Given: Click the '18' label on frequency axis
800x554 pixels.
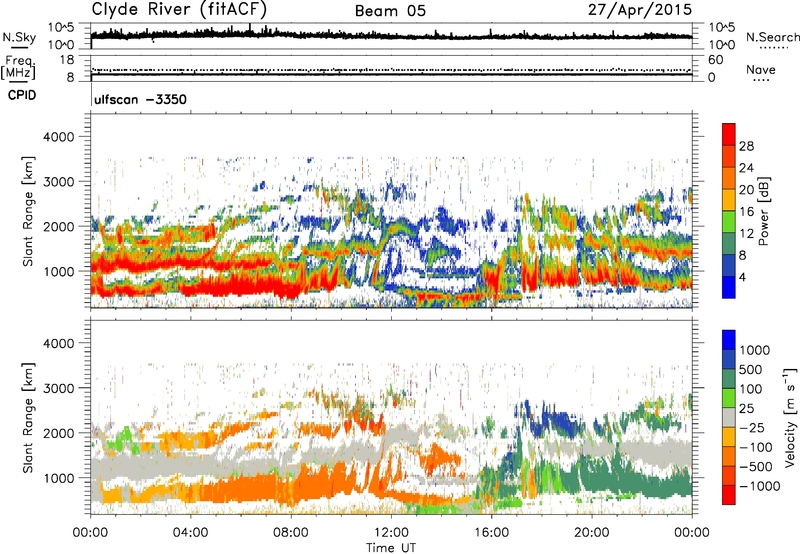Looking at the screenshot, I should pos(67,60).
